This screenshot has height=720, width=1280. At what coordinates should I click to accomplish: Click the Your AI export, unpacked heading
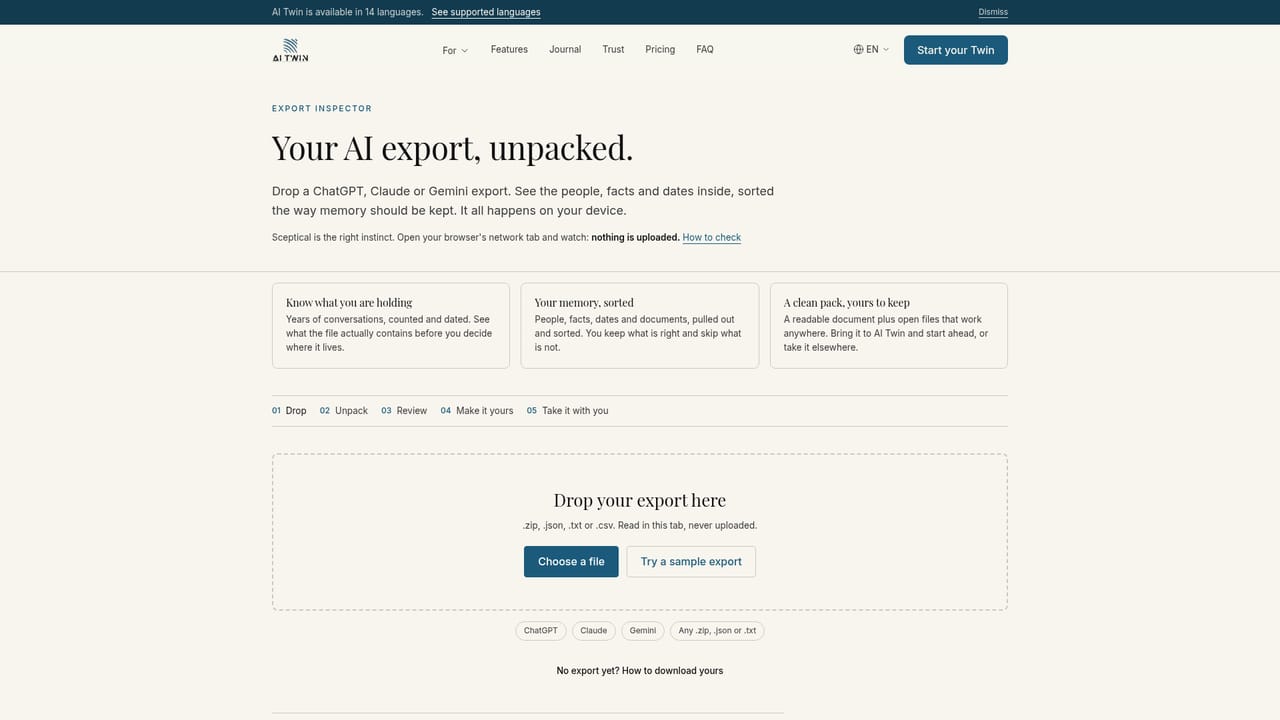click(x=453, y=148)
